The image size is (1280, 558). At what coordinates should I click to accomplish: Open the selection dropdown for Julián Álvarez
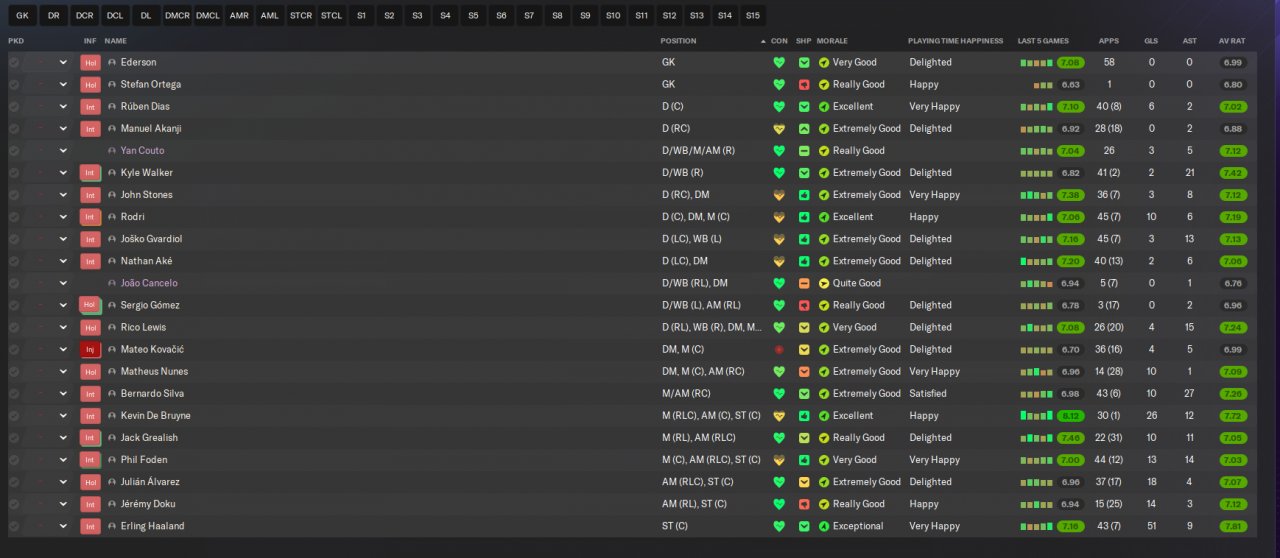coord(63,482)
